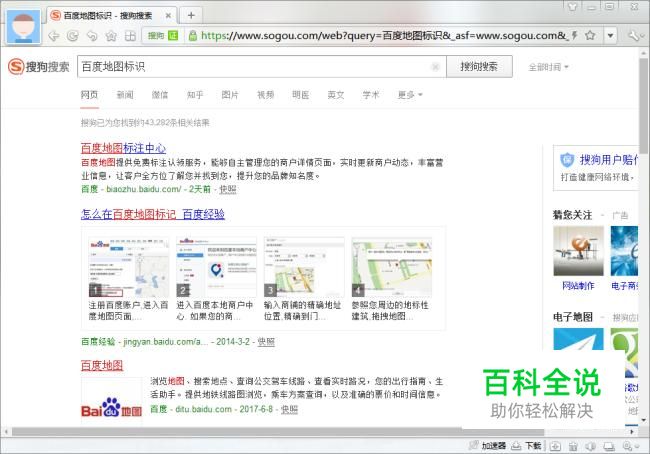Click the add-page plus icon in status bar
650x454 pixels.
point(555,446)
